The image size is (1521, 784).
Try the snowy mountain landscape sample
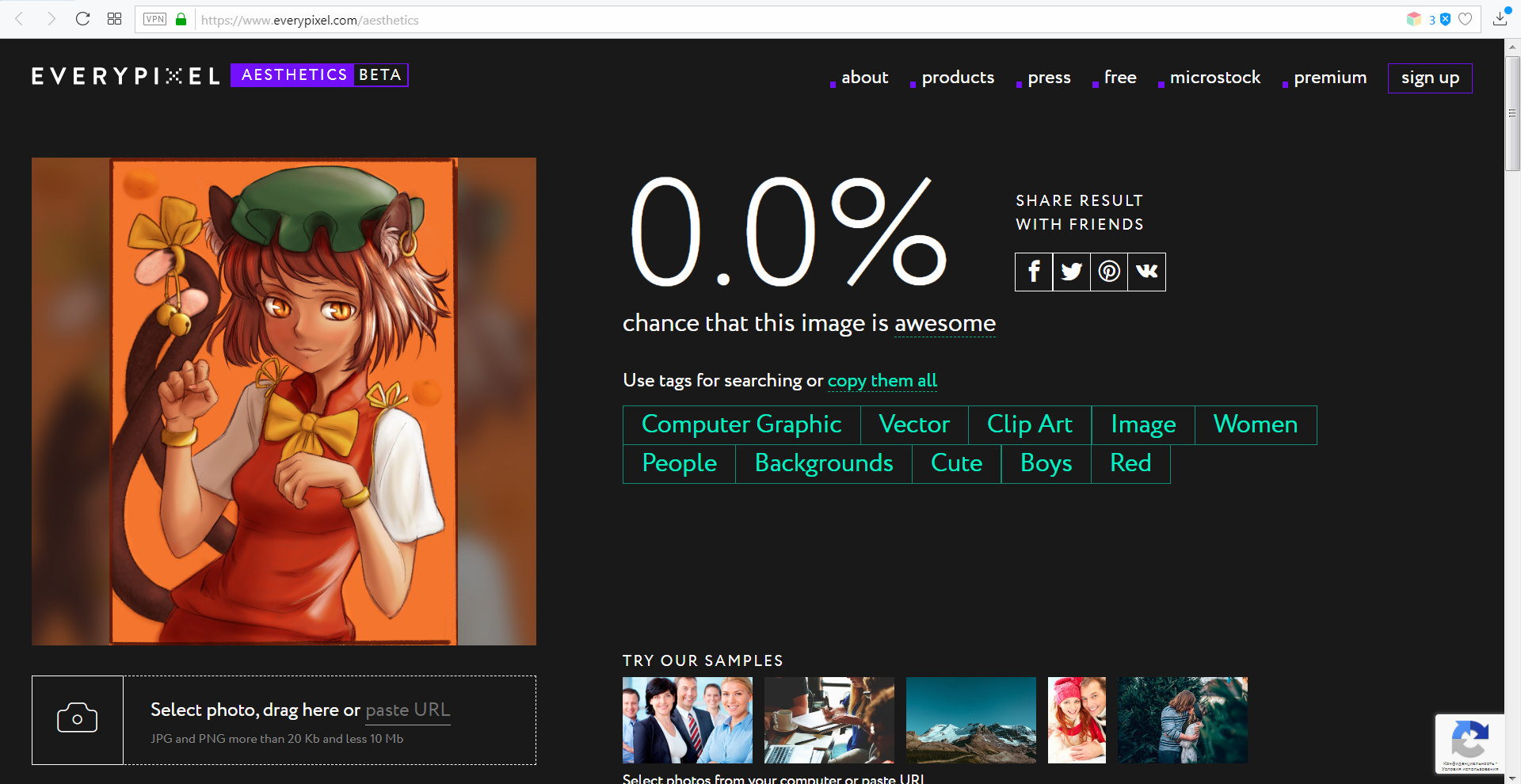tap(971, 720)
